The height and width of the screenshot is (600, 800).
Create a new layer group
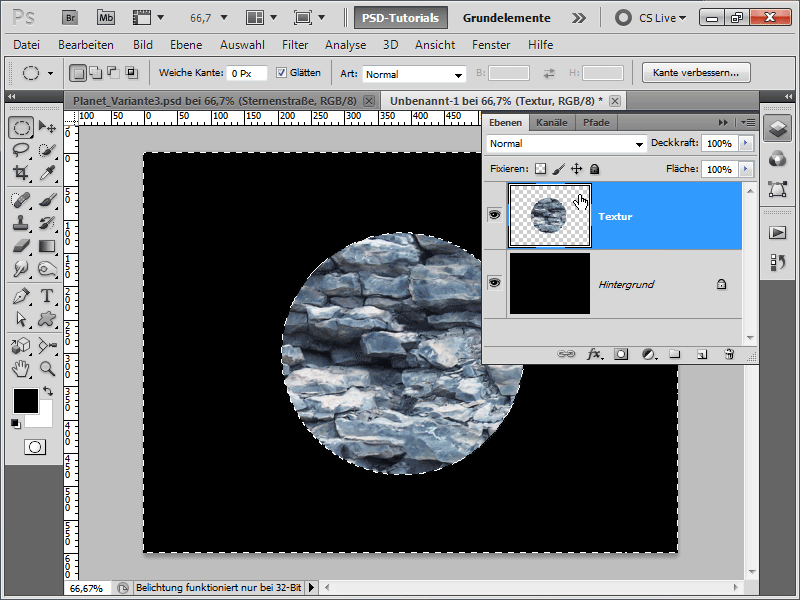675,354
